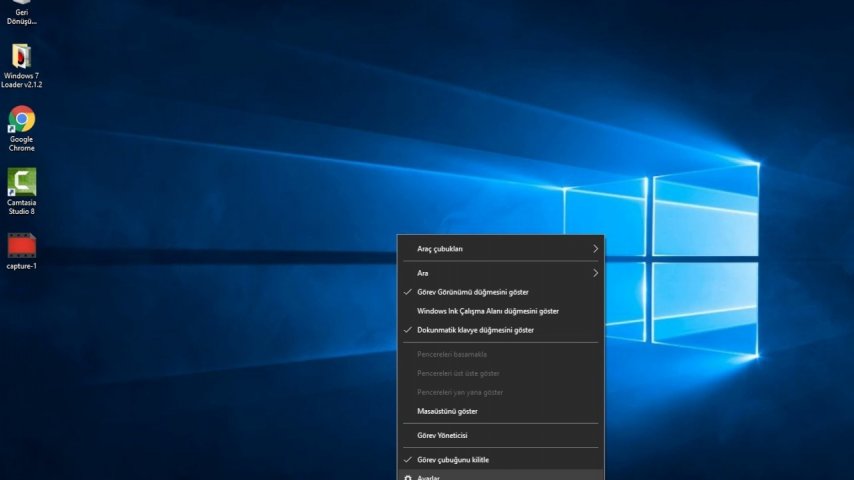This screenshot has height=480, width=854.
Task: Expand the Araç çubukları submenu arrow
Action: (595, 248)
